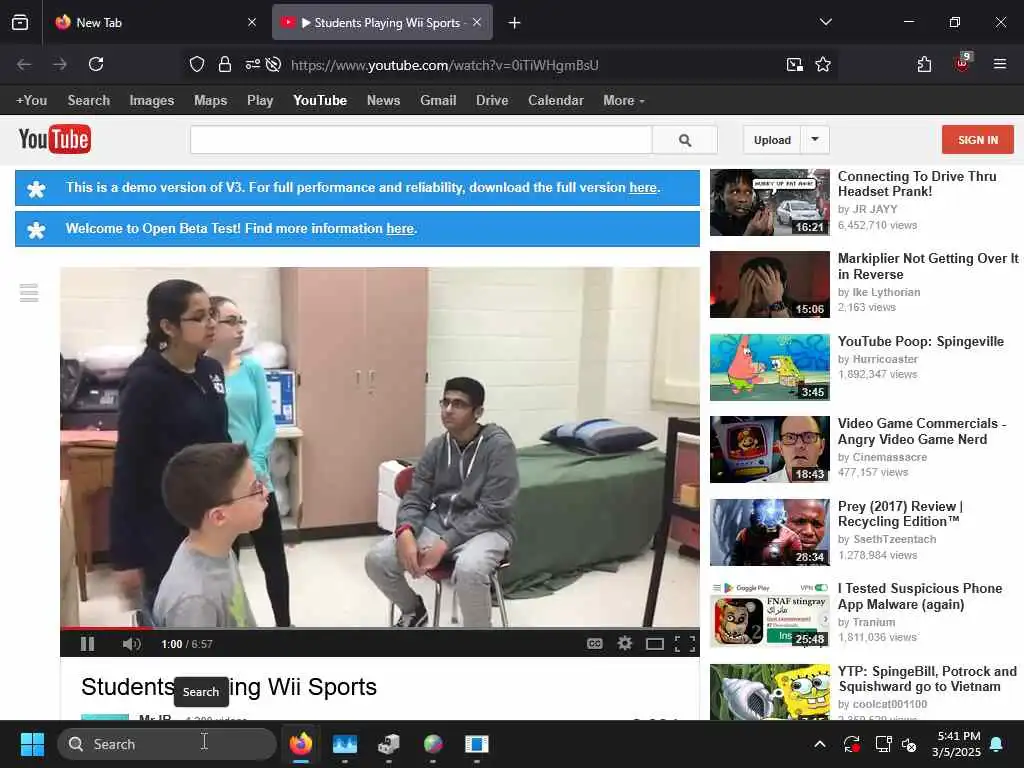1024x768 pixels.
Task: Open Drive in Google bar
Action: click(x=492, y=101)
